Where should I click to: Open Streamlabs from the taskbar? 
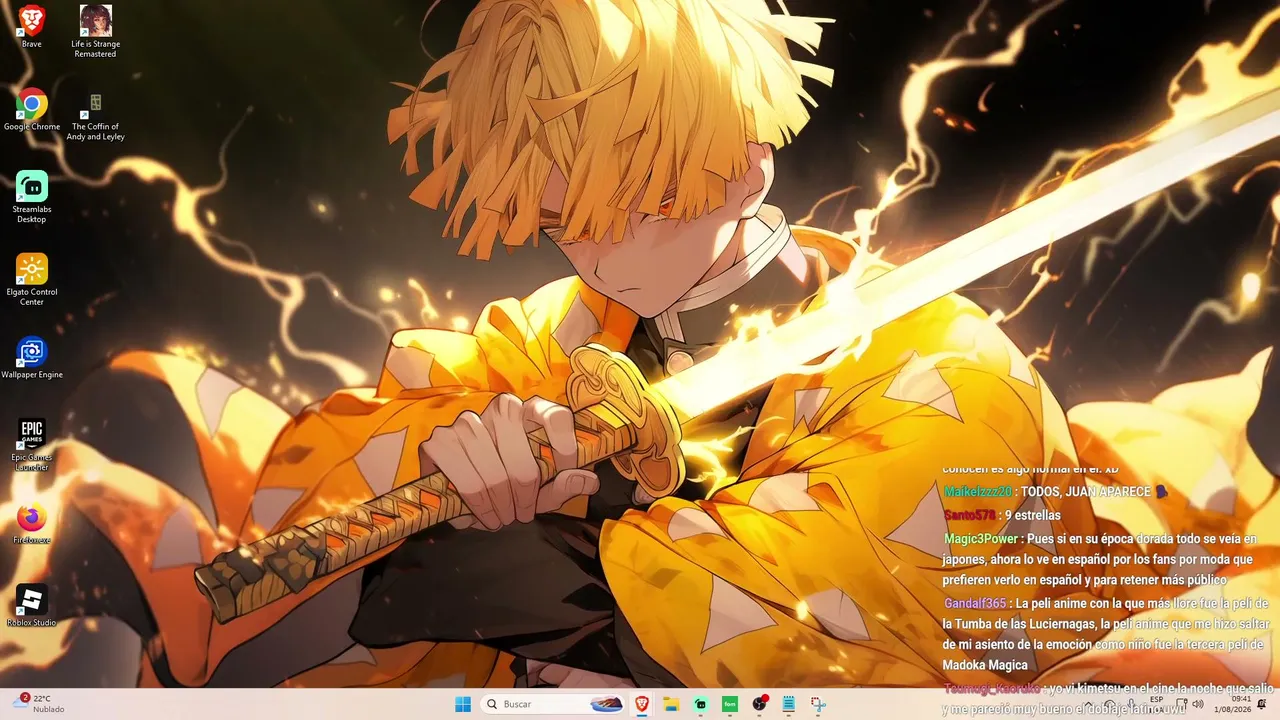pyautogui.click(x=701, y=704)
